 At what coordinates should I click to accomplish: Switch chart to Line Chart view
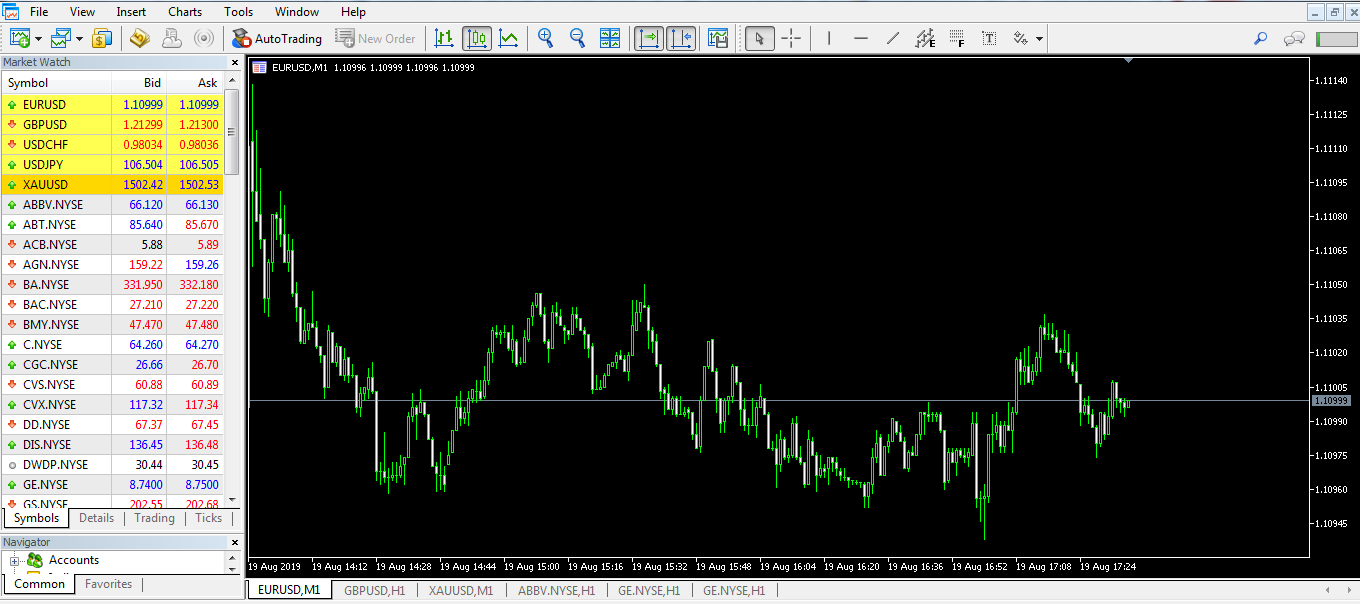click(509, 39)
